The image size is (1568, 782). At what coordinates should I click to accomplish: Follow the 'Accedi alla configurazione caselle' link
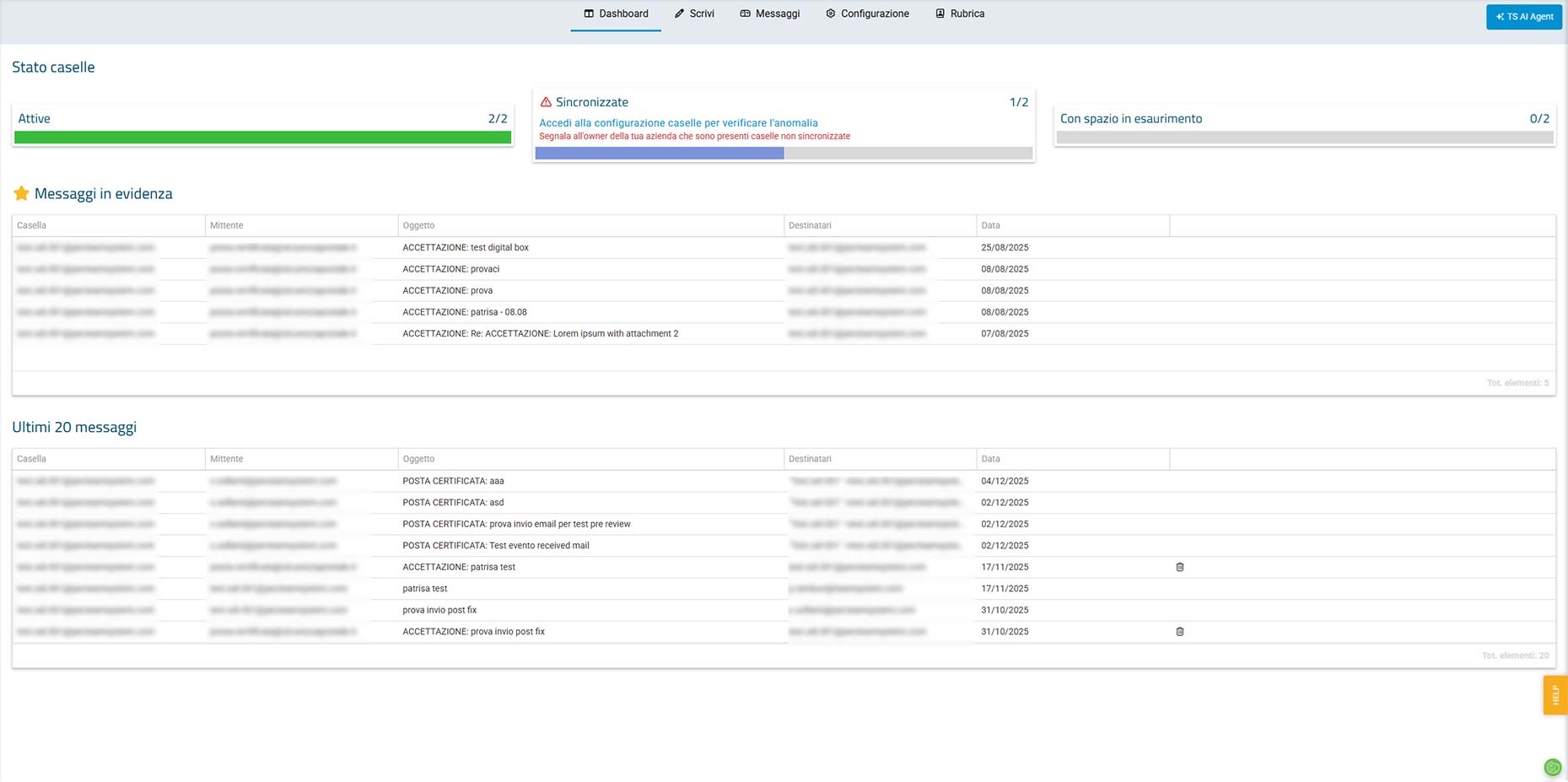pos(678,123)
